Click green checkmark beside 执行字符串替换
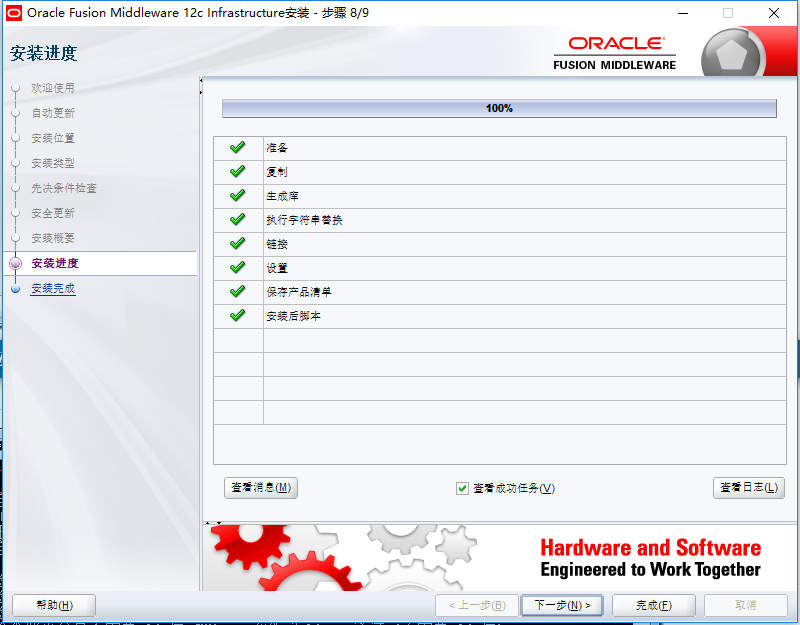The width and height of the screenshot is (800, 625). click(237, 219)
